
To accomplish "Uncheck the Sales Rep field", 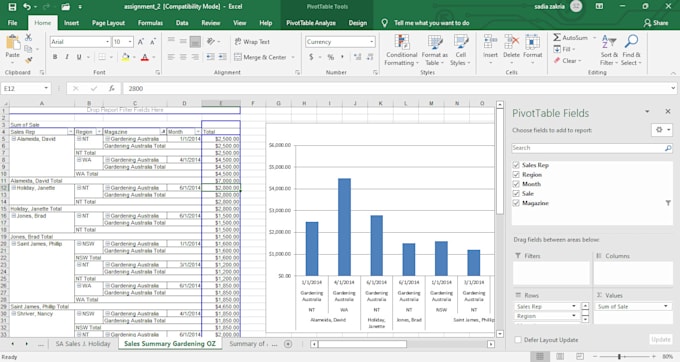I will [516, 165].
